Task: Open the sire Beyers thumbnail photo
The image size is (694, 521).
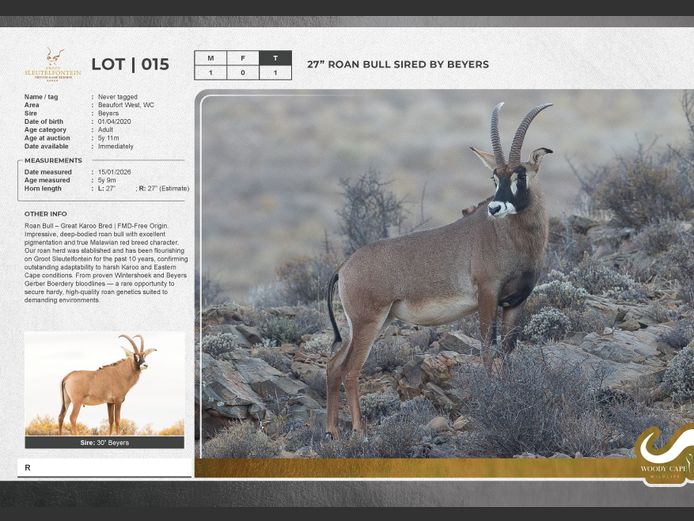Action: 104,384
